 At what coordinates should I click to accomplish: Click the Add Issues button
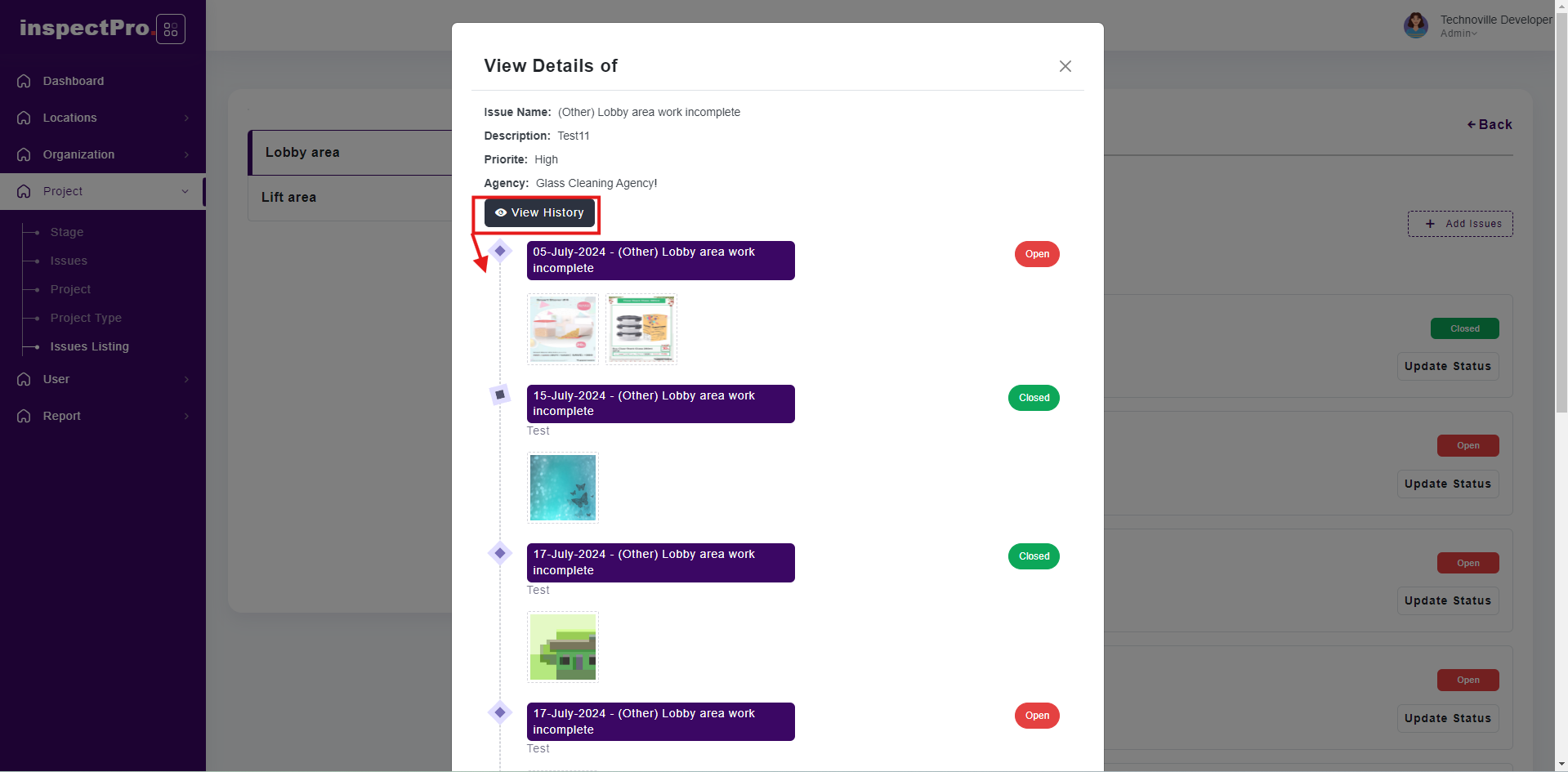tap(1460, 224)
